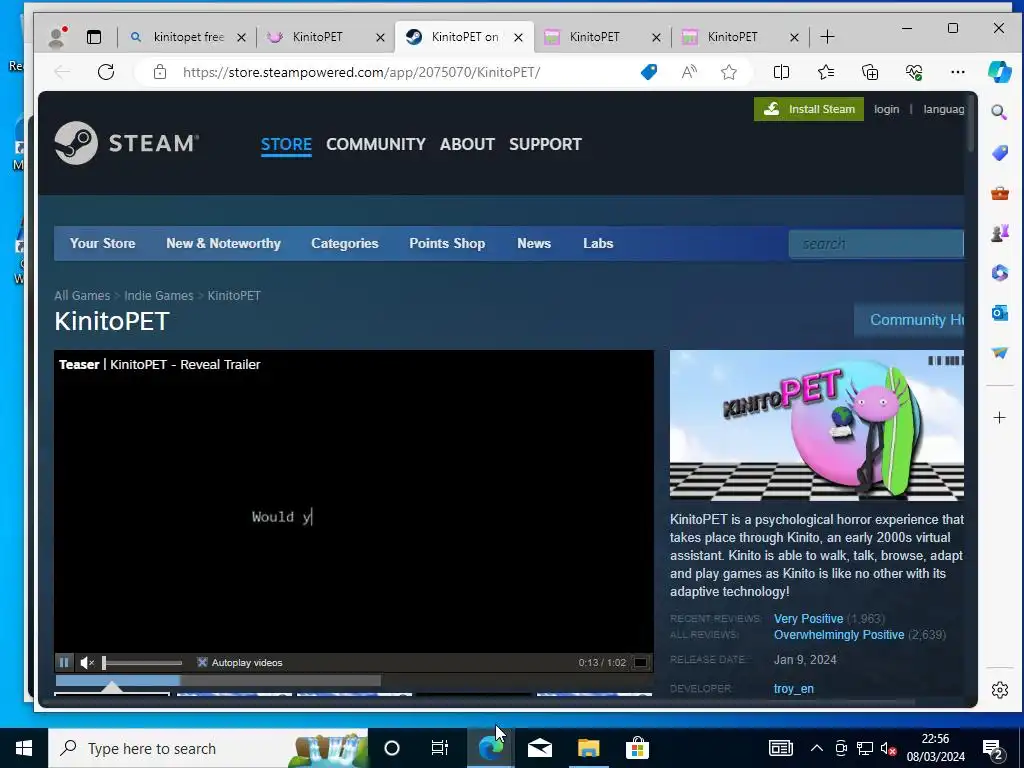Open Edge Settings and more menu

pos(957,72)
